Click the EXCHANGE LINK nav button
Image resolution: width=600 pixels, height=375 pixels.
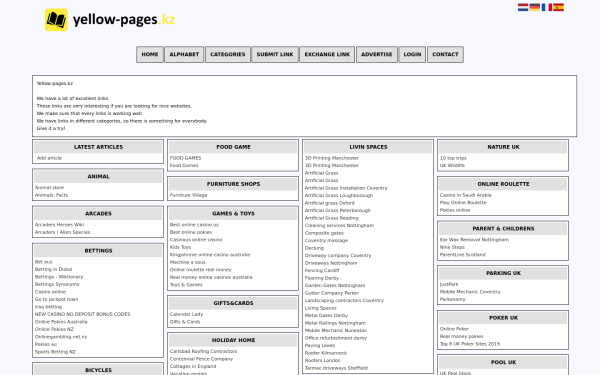pyautogui.click(x=327, y=54)
